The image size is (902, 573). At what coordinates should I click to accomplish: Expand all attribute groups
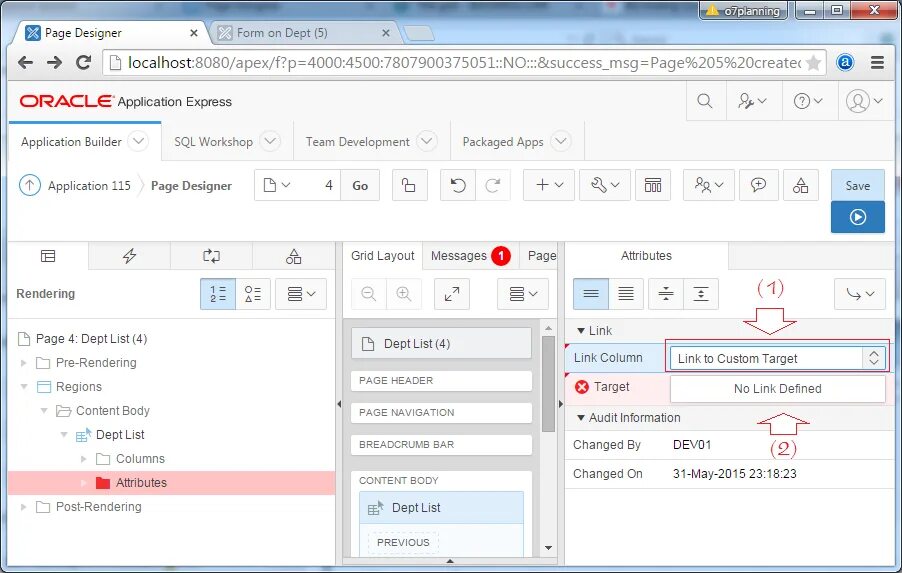point(701,294)
